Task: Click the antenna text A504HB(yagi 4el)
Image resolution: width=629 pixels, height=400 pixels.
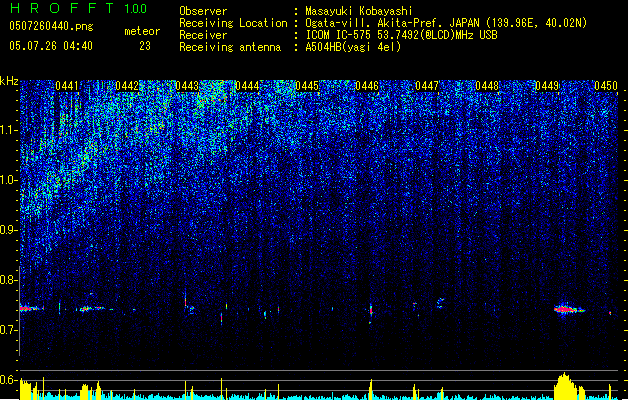Action: point(353,47)
